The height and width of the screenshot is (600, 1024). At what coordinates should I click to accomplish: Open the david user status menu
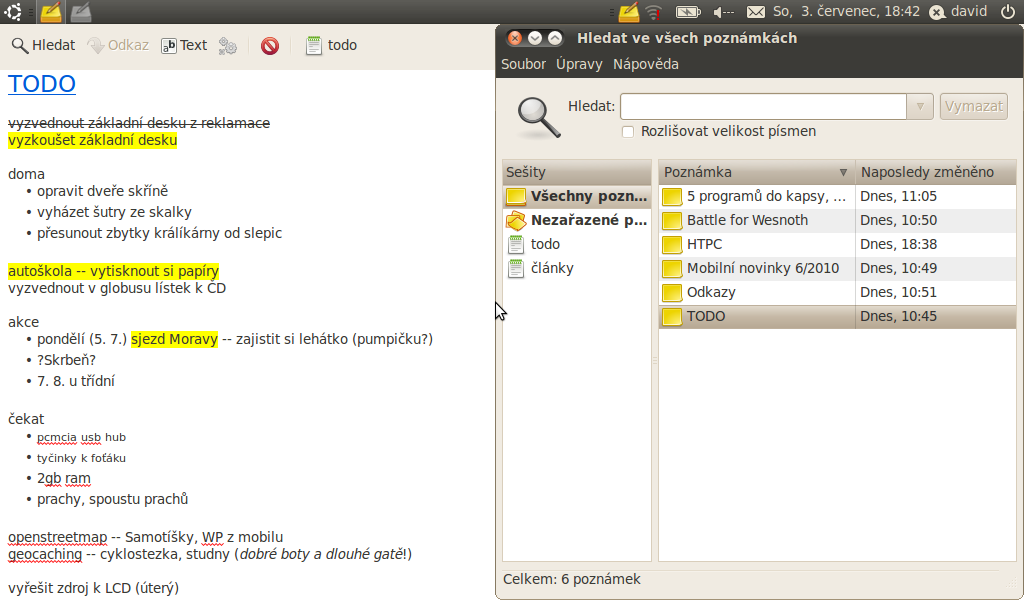958,12
